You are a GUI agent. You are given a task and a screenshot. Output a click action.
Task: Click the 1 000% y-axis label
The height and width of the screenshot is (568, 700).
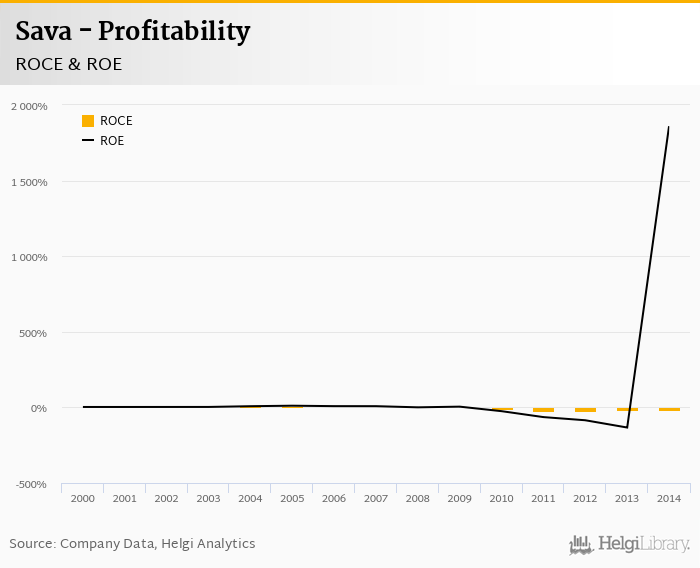click(29, 257)
